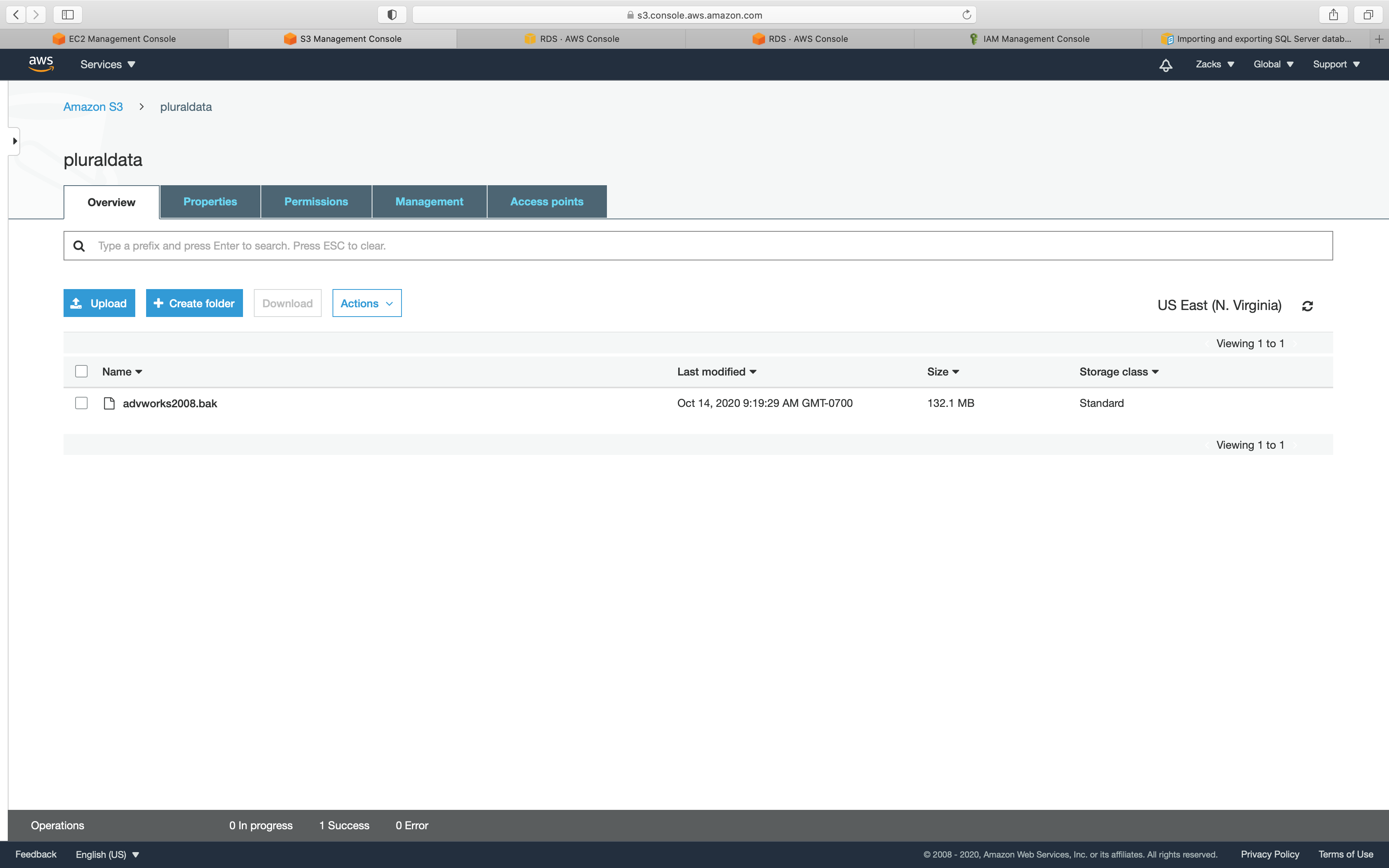Image resolution: width=1389 pixels, height=868 pixels.
Task: Open the Zacks account dropdown
Action: point(1215,64)
